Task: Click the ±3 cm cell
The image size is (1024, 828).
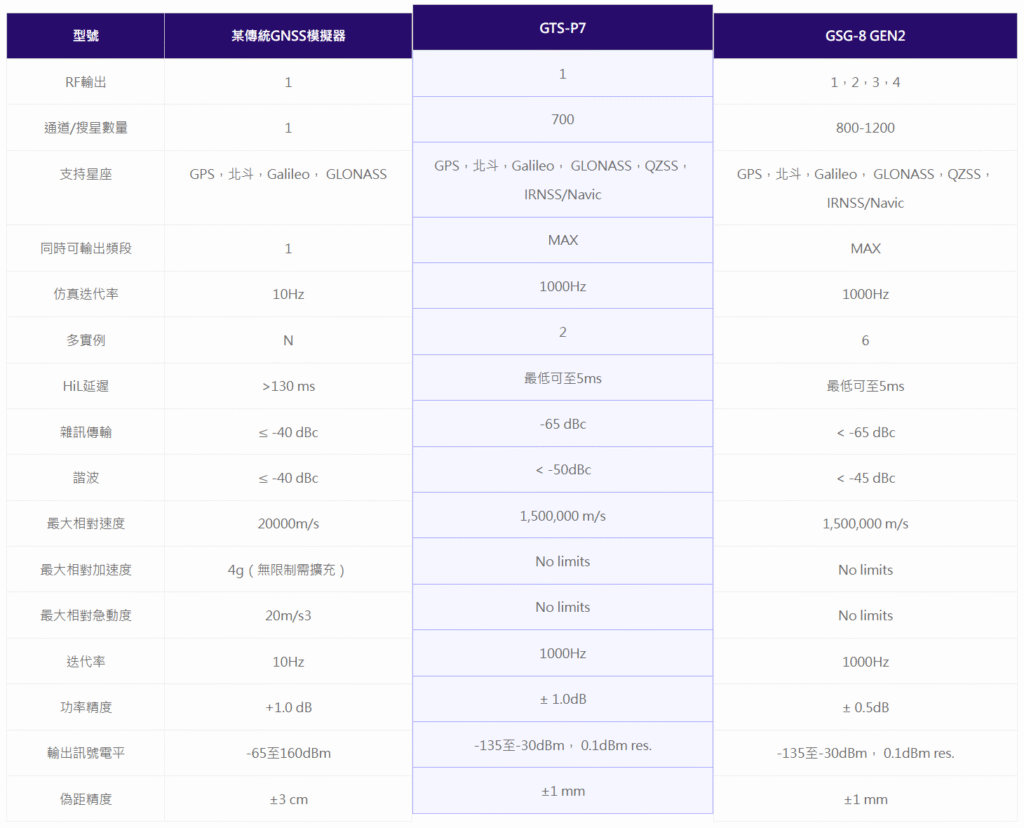Action: click(x=288, y=799)
